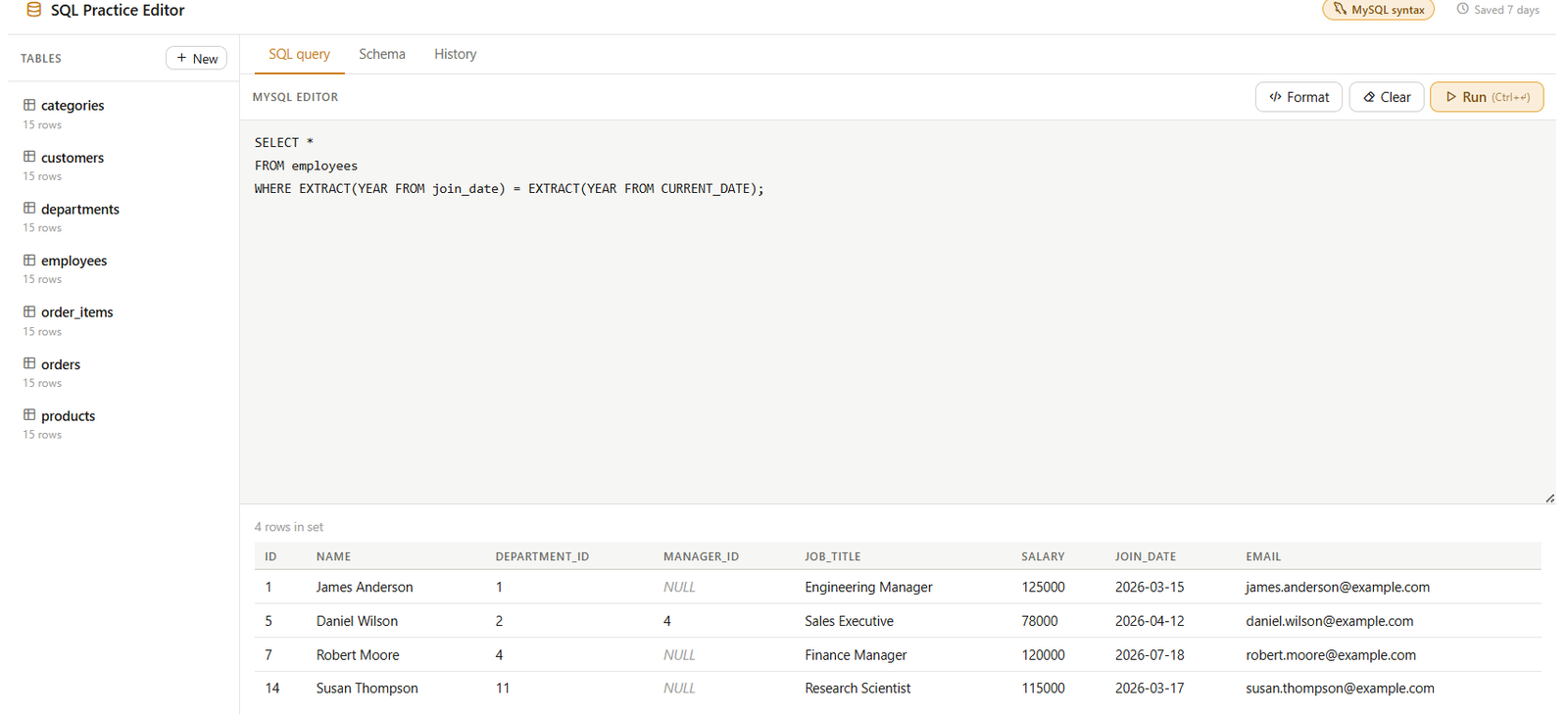Add a new table with New button

coord(196,59)
